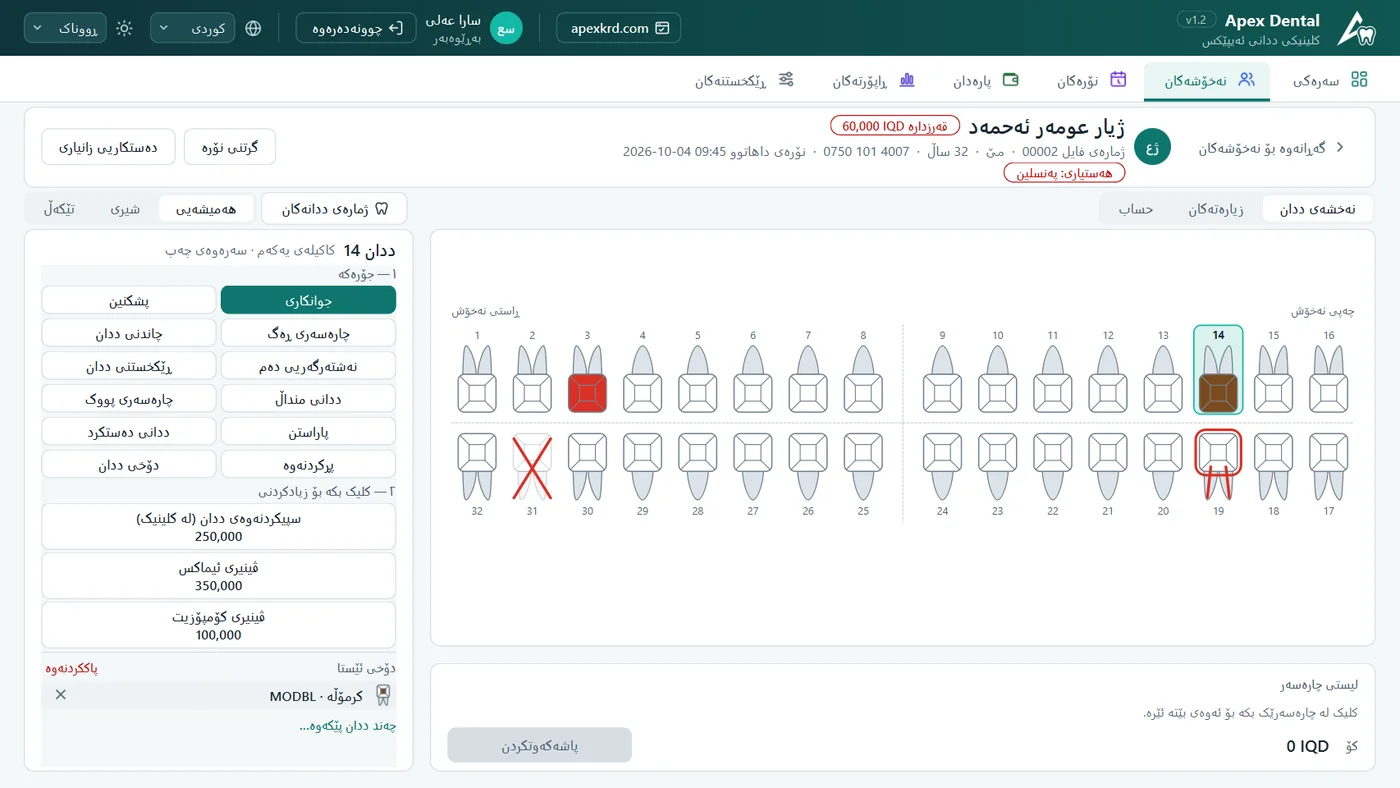This screenshot has height=788, width=1400.
Task: Select tooth 19 outlined in red
Action: click(1218, 465)
